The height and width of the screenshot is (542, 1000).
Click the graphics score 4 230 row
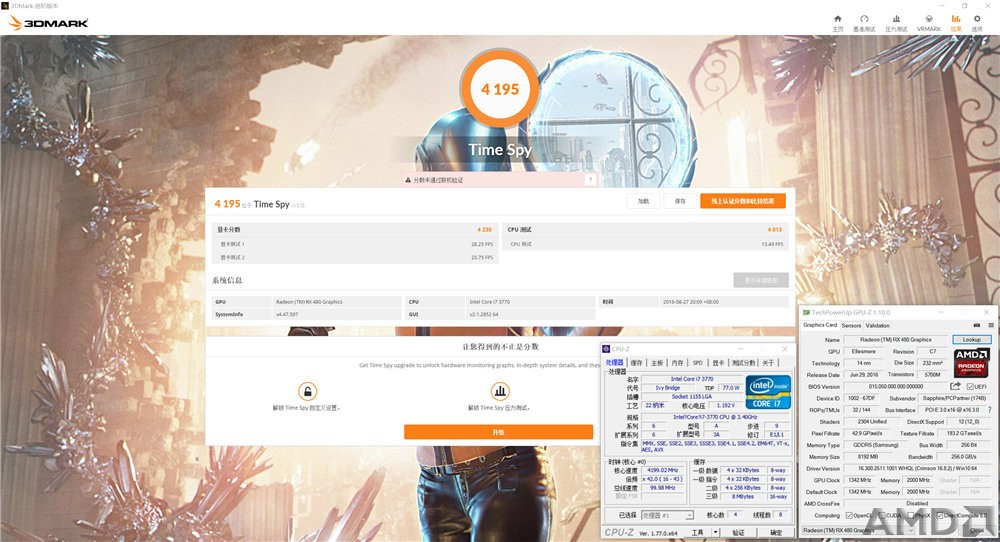355,230
